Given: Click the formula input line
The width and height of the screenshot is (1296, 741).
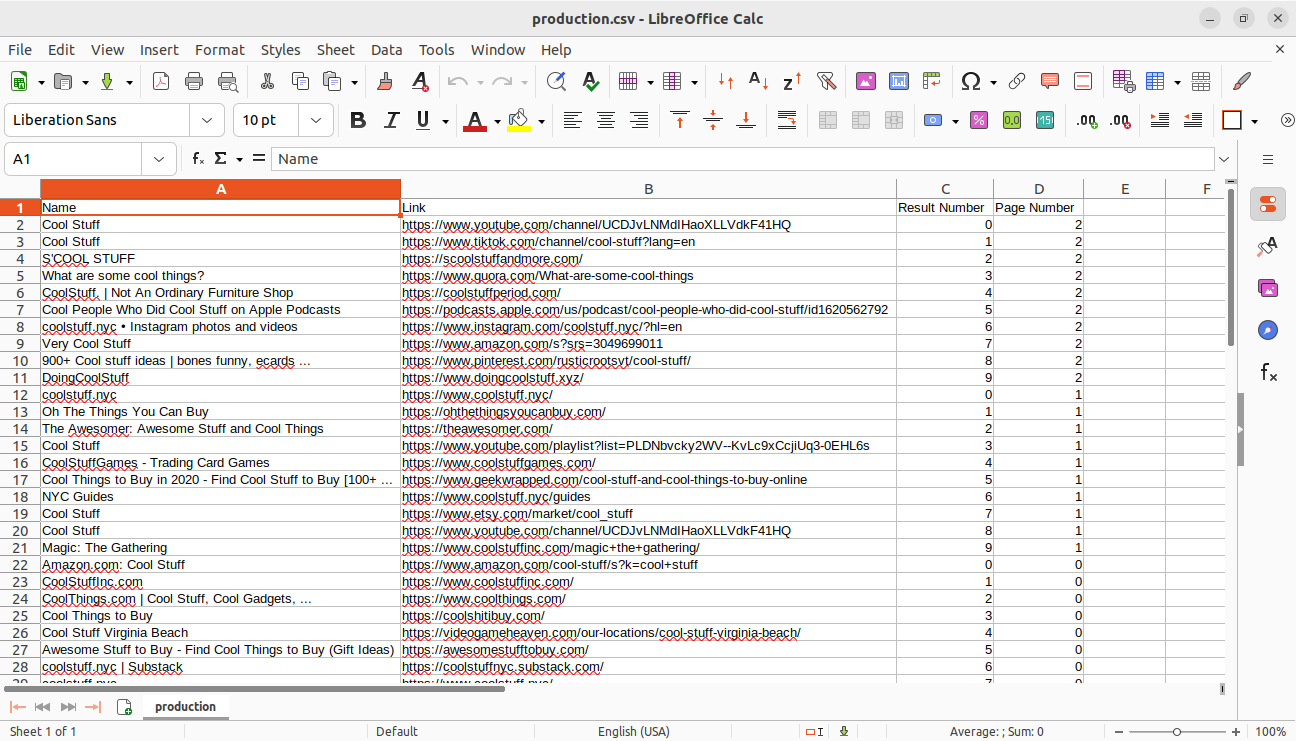Looking at the screenshot, I should pyautogui.click(x=743, y=159).
